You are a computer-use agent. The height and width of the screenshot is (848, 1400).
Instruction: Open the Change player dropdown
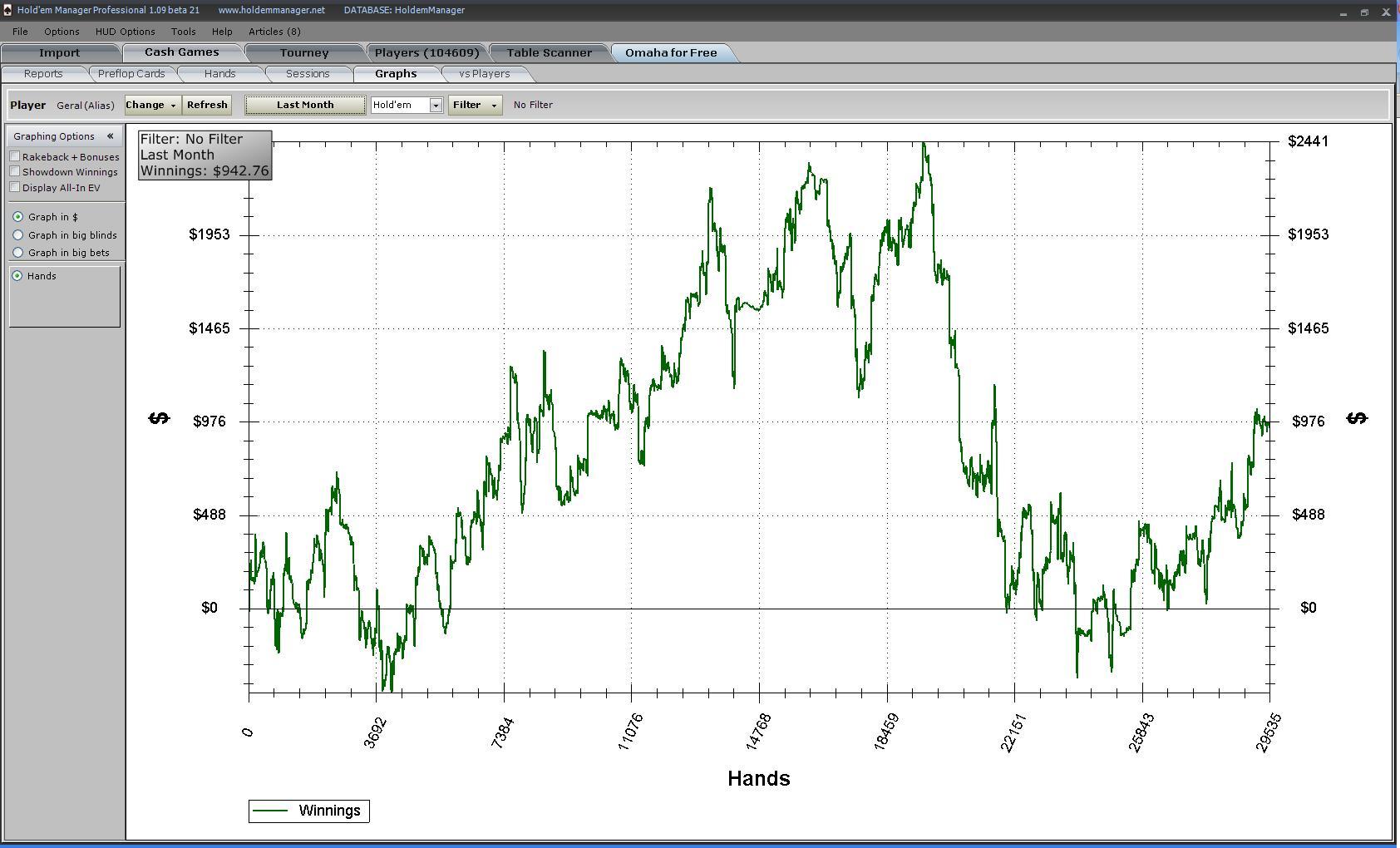(152, 105)
